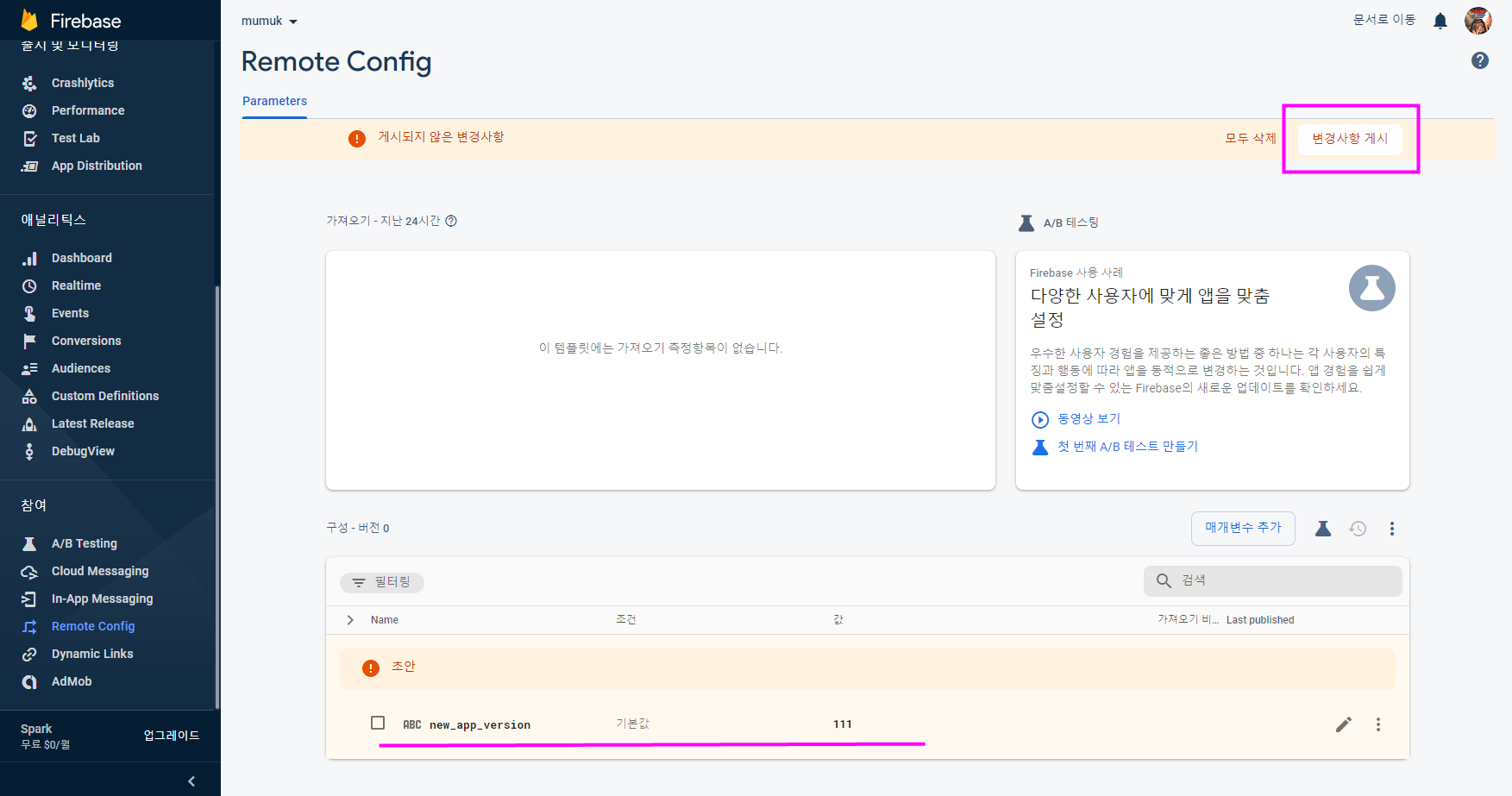This screenshot has width=1512, height=796.
Task: Open Events in the sidebar
Action: click(x=70, y=313)
